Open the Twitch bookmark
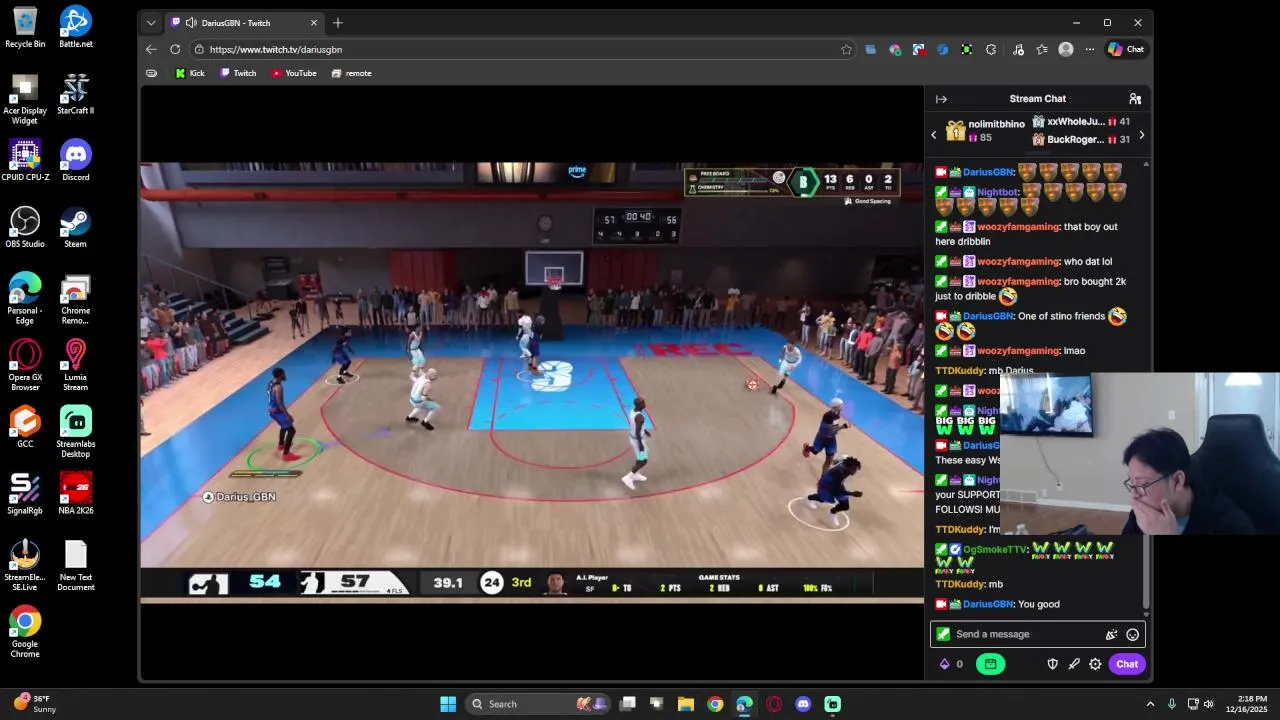1280x720 pixels. [238, 73]
